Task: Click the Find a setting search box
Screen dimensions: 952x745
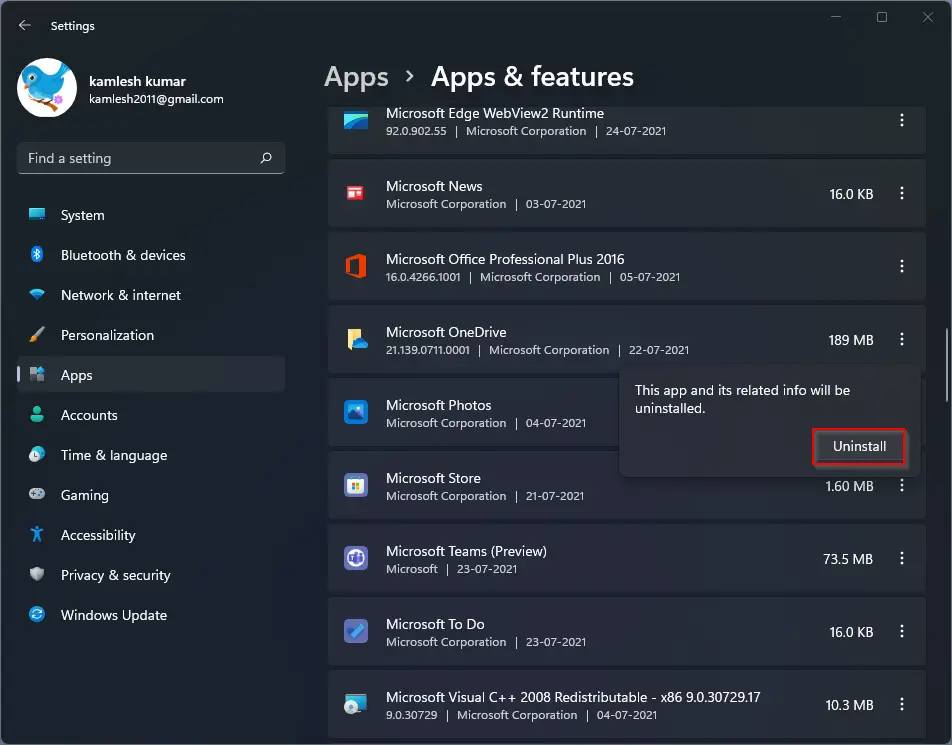Action: [x=151, y=158]
